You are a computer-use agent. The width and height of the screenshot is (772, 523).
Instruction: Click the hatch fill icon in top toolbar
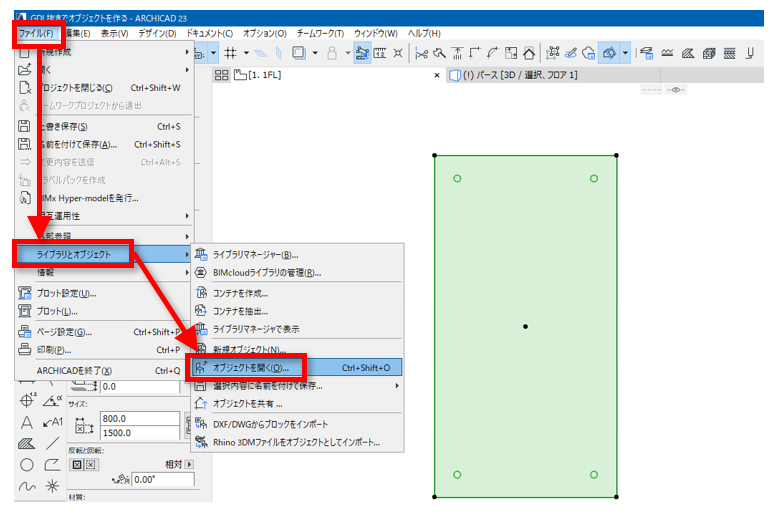click(688, 53)
